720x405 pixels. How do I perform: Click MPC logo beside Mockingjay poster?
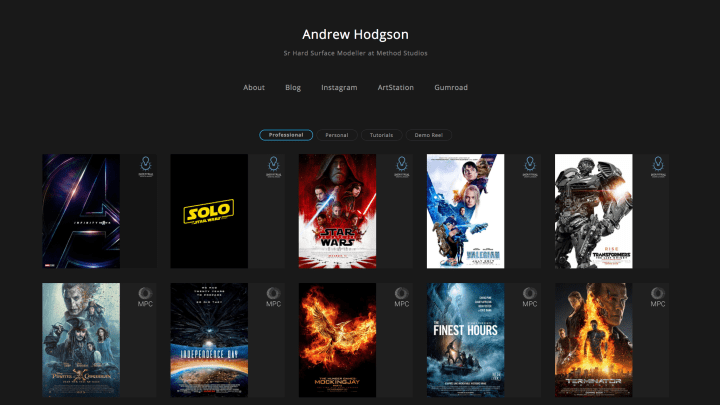(x=401, y=297)
